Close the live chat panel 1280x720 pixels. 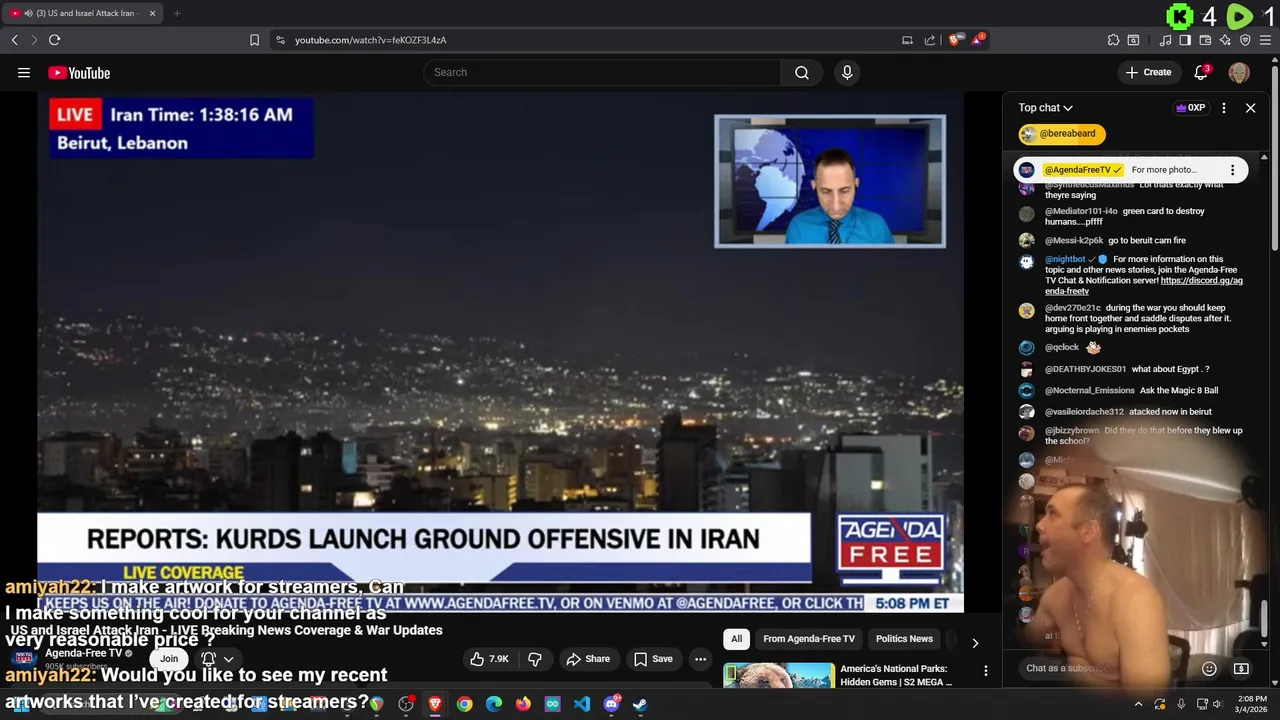(x=1250, y=108)
